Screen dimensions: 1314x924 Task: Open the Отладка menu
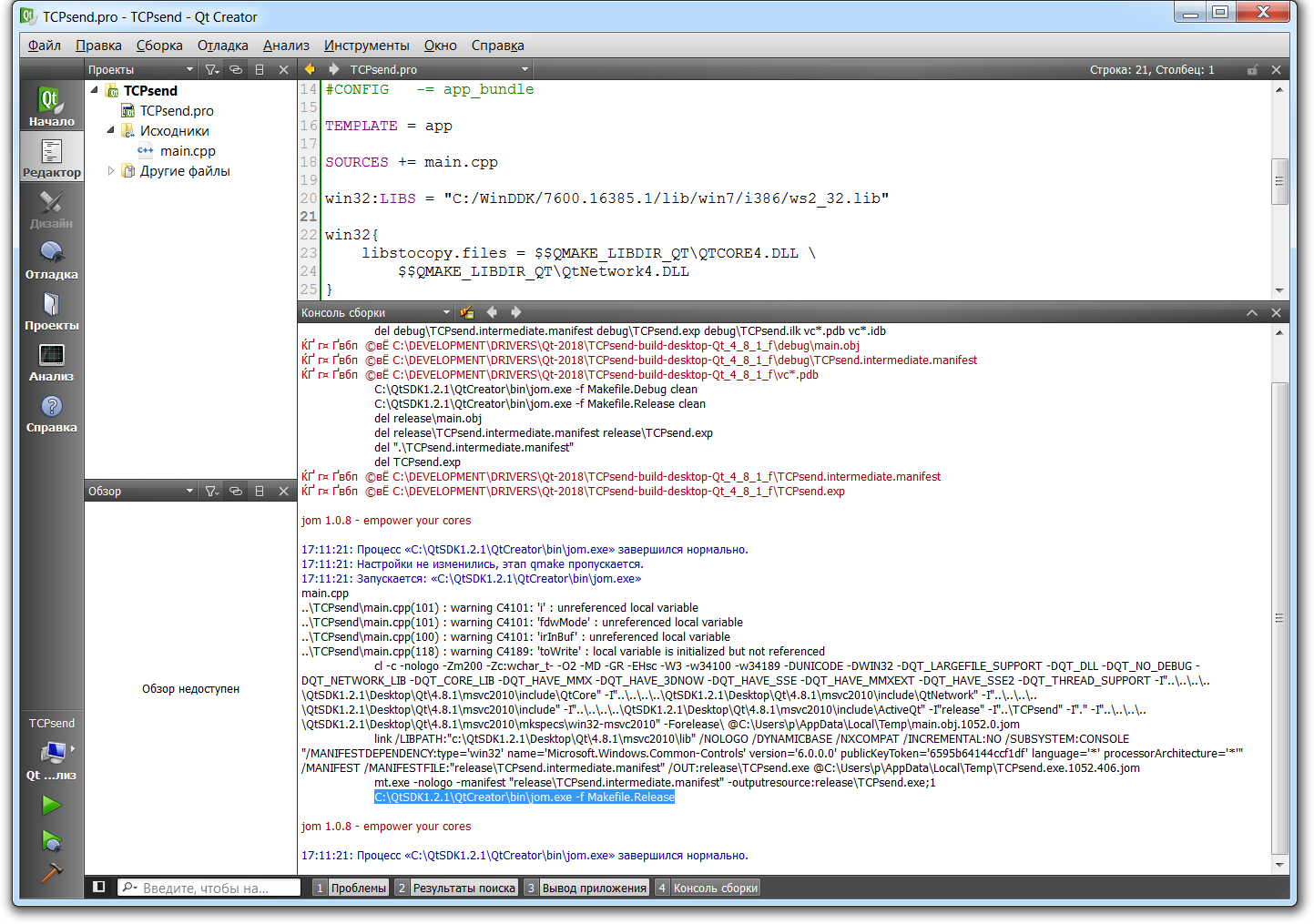(x=222, y=46)
